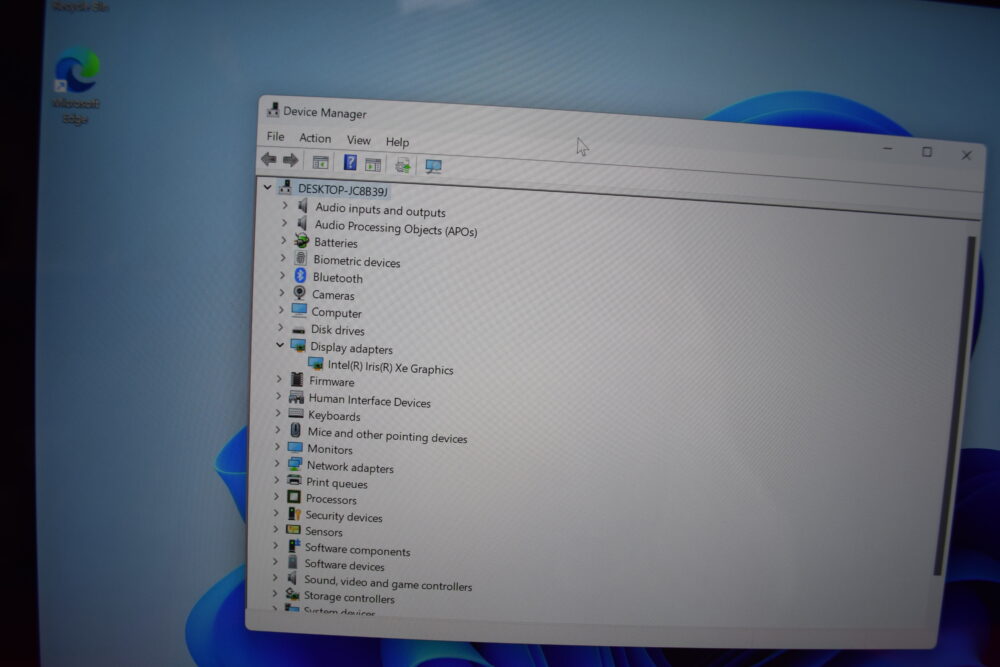Expand Mice and other pointing devices
This screenshot has width=1000, height=667.
[x=277, y=430]
